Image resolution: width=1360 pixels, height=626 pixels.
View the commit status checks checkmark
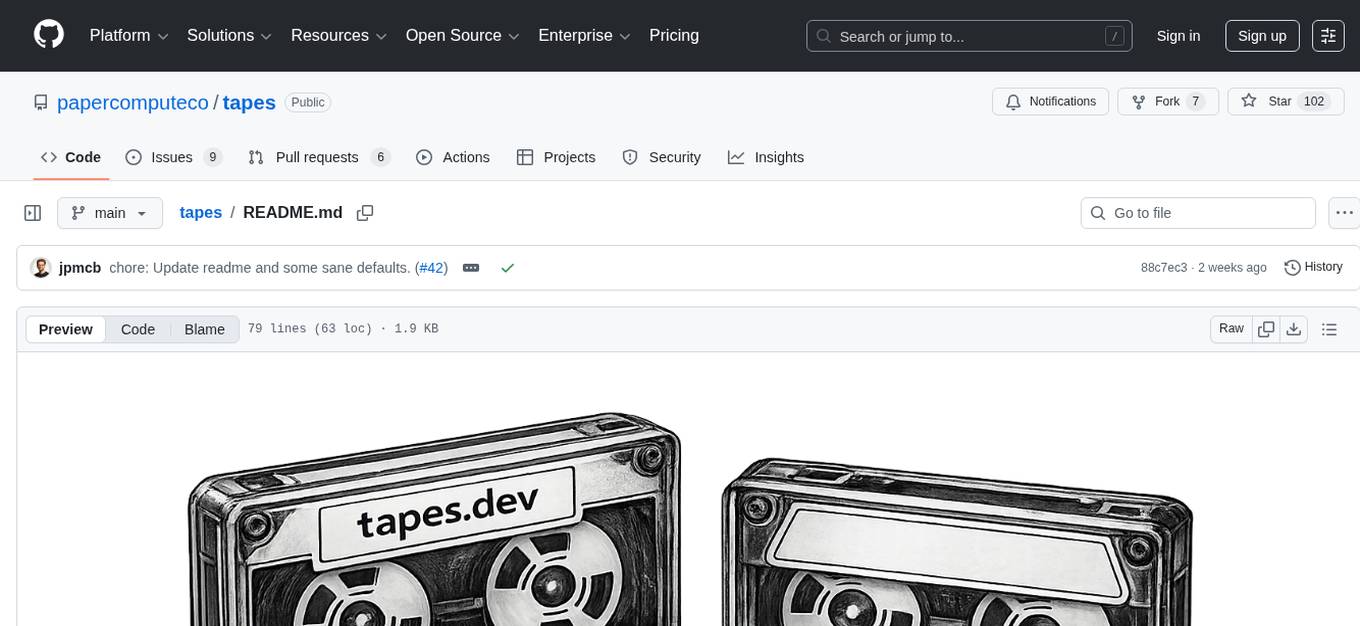coord(508,268)
